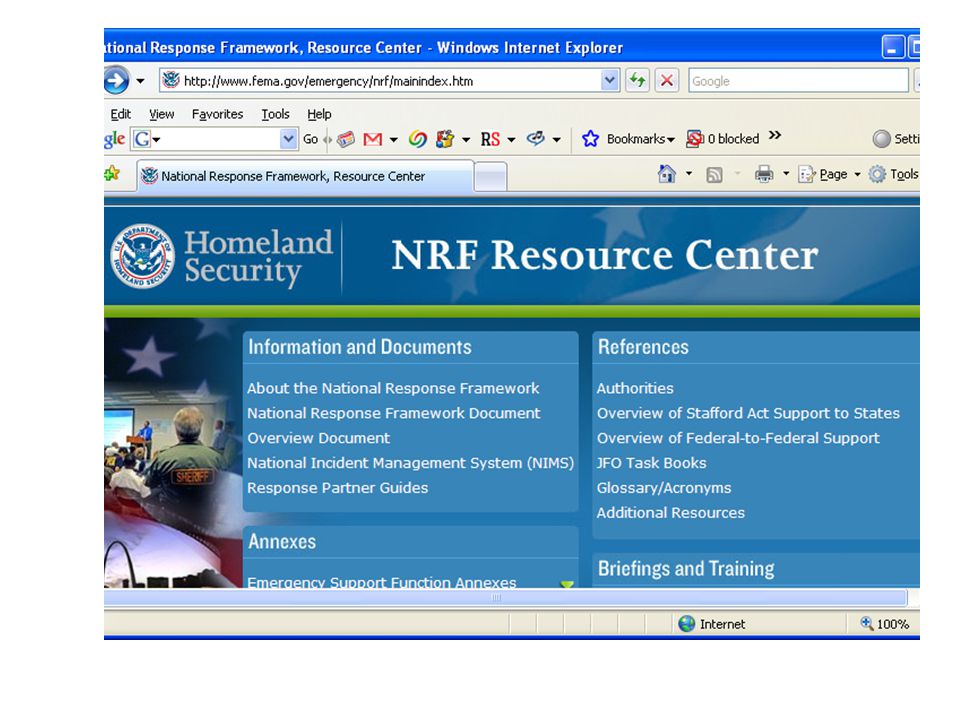Open the Overview Document link
The image size is (960, 720).
coord(318,438)
